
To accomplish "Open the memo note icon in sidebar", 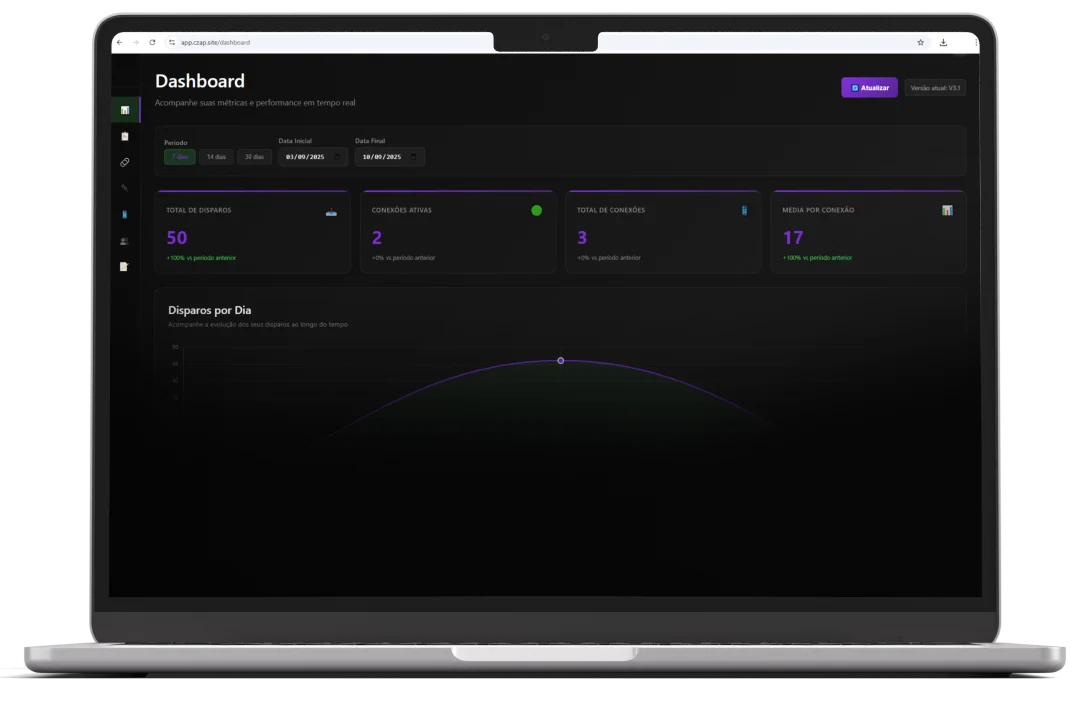I will pos(124,267).
